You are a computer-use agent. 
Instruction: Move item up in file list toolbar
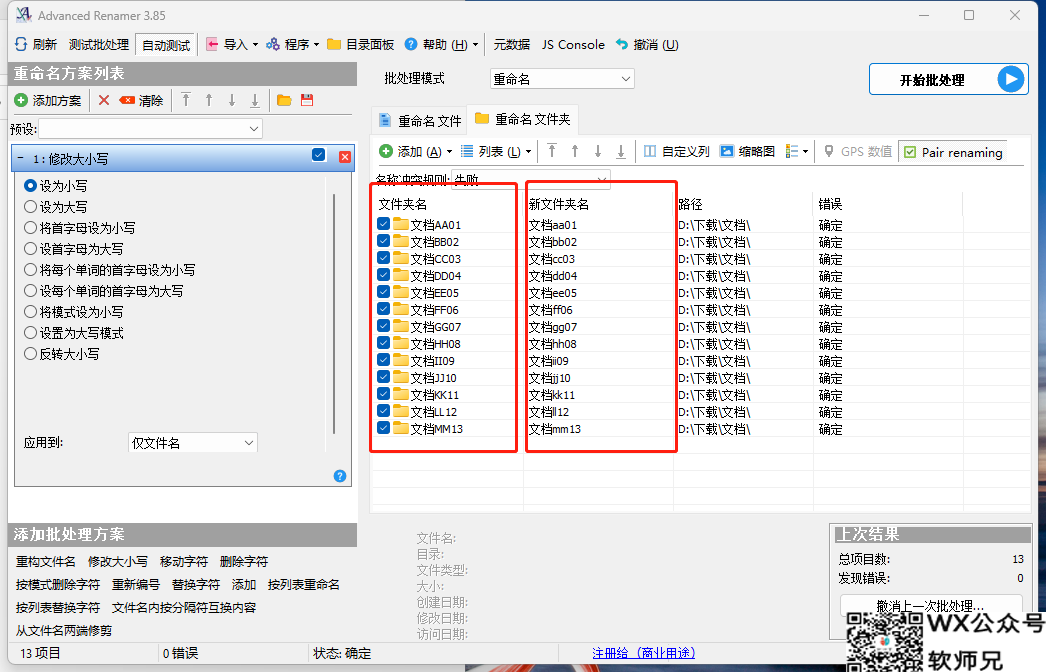[575, 151]
